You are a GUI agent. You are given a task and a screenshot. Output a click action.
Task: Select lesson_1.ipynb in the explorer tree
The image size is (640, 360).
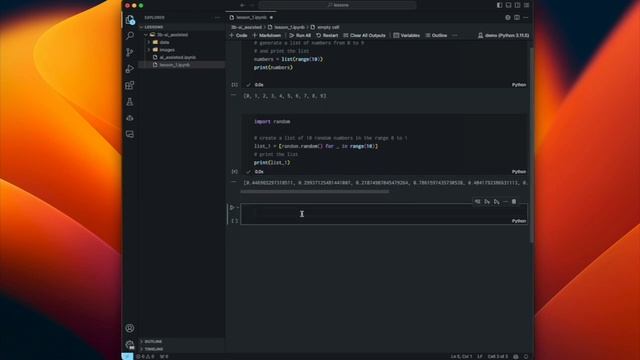pos(175,65)
